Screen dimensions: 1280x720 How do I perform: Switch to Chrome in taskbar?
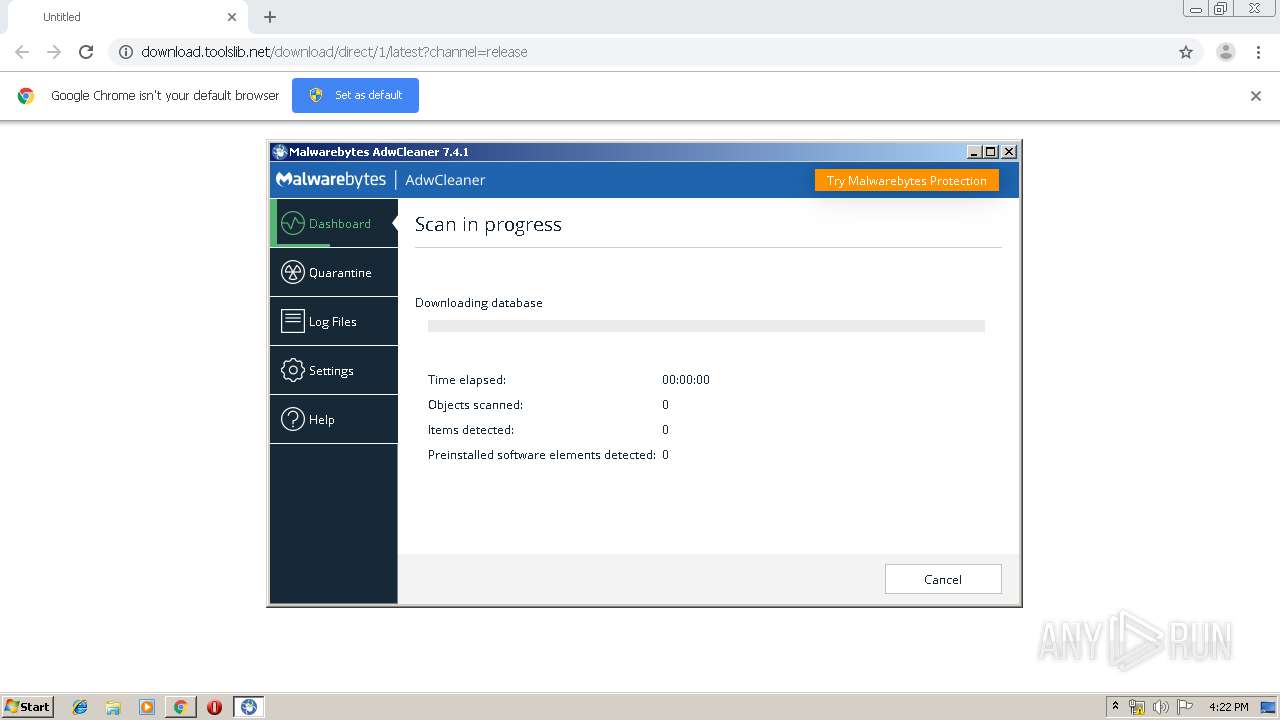181,707
